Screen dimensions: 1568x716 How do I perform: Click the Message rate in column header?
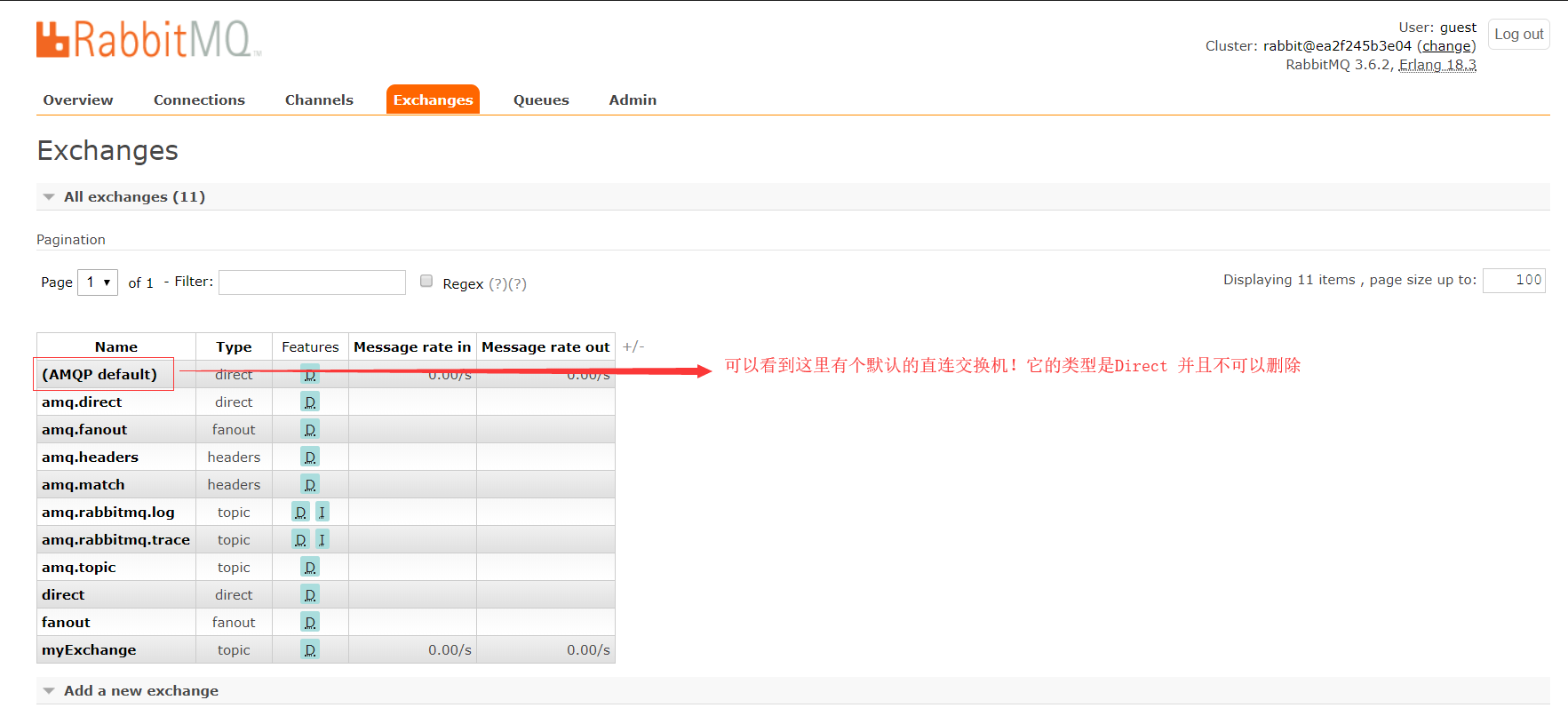[412, 347]
